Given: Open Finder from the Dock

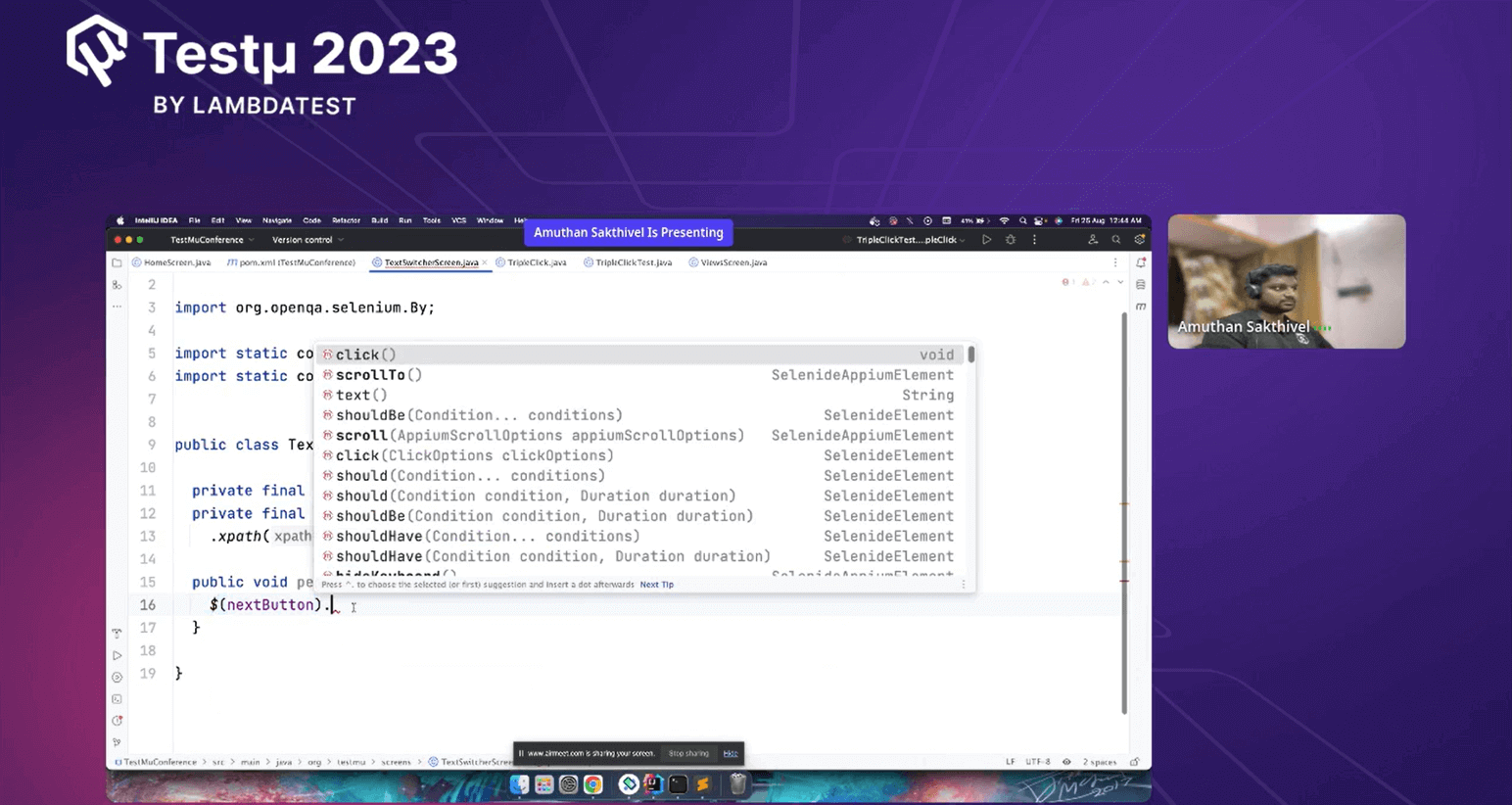Looking at the screenshot, I should click(519, 784).
